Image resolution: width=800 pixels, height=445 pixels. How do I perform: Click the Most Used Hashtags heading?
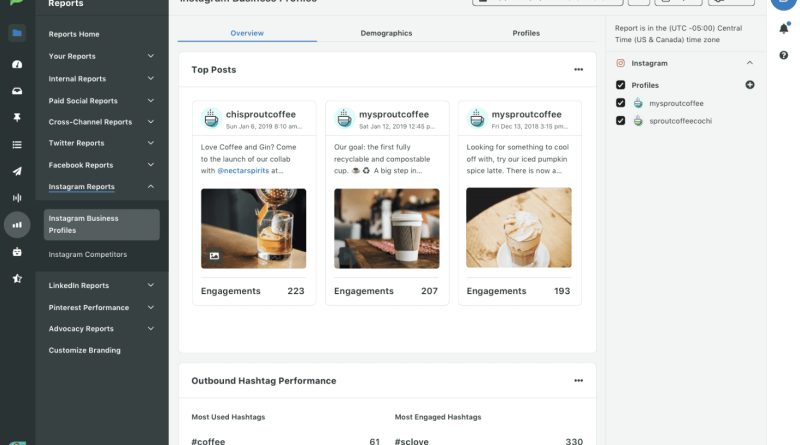tap(228, 417)
